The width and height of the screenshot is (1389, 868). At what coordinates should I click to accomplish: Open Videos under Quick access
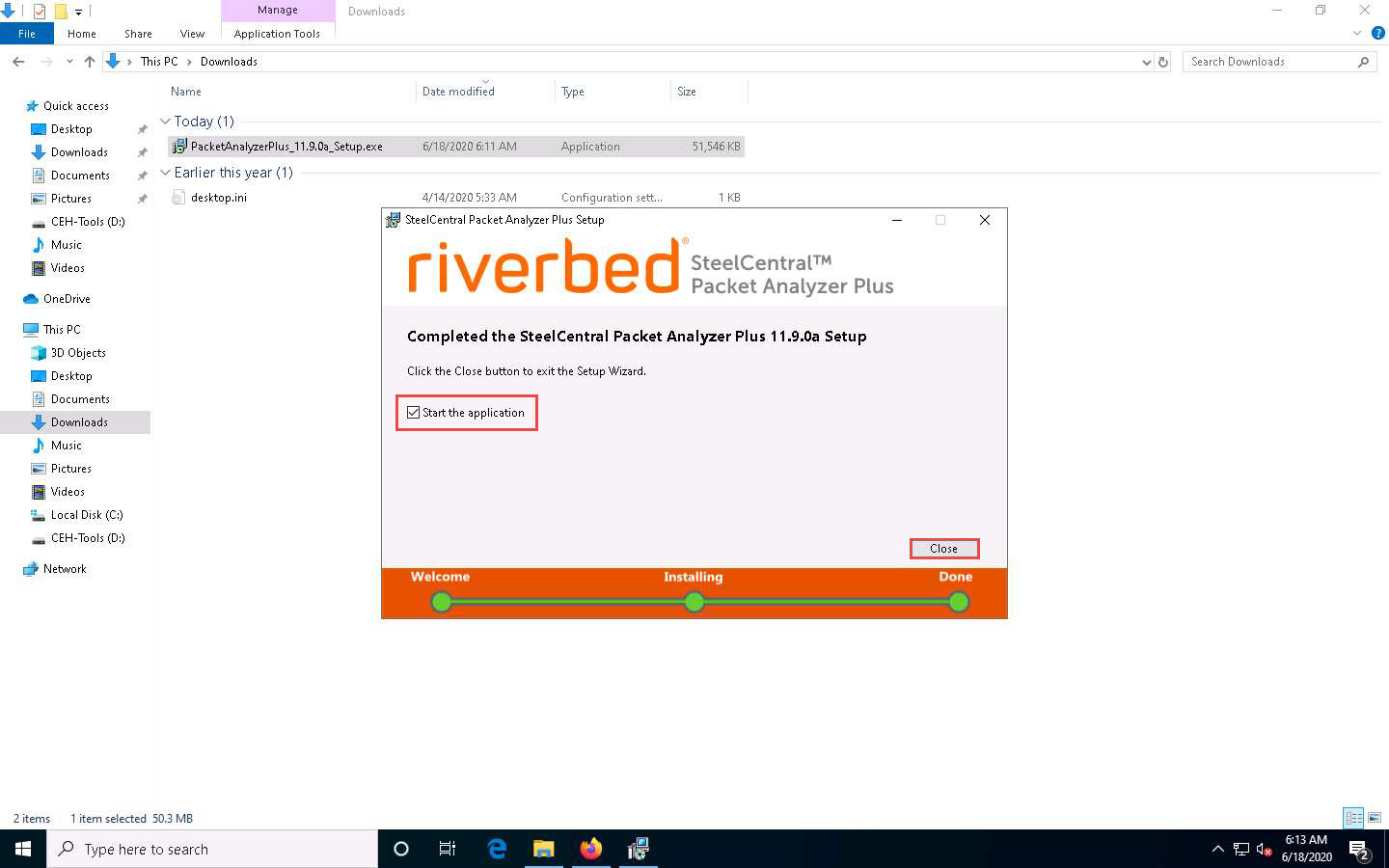tap(68, 268)
